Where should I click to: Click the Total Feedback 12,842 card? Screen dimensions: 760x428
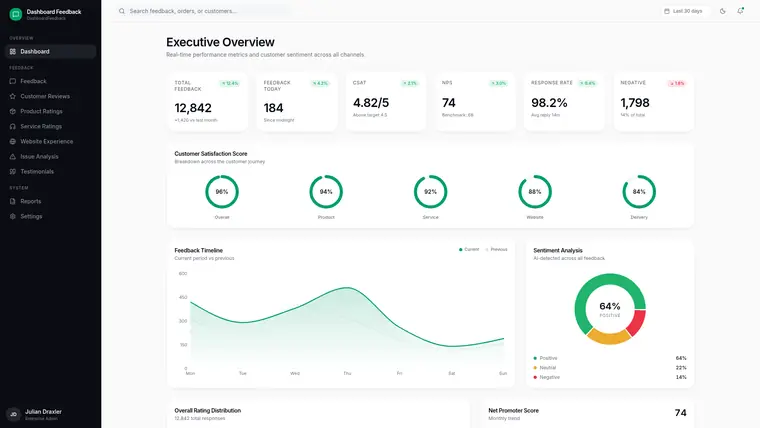207,102
